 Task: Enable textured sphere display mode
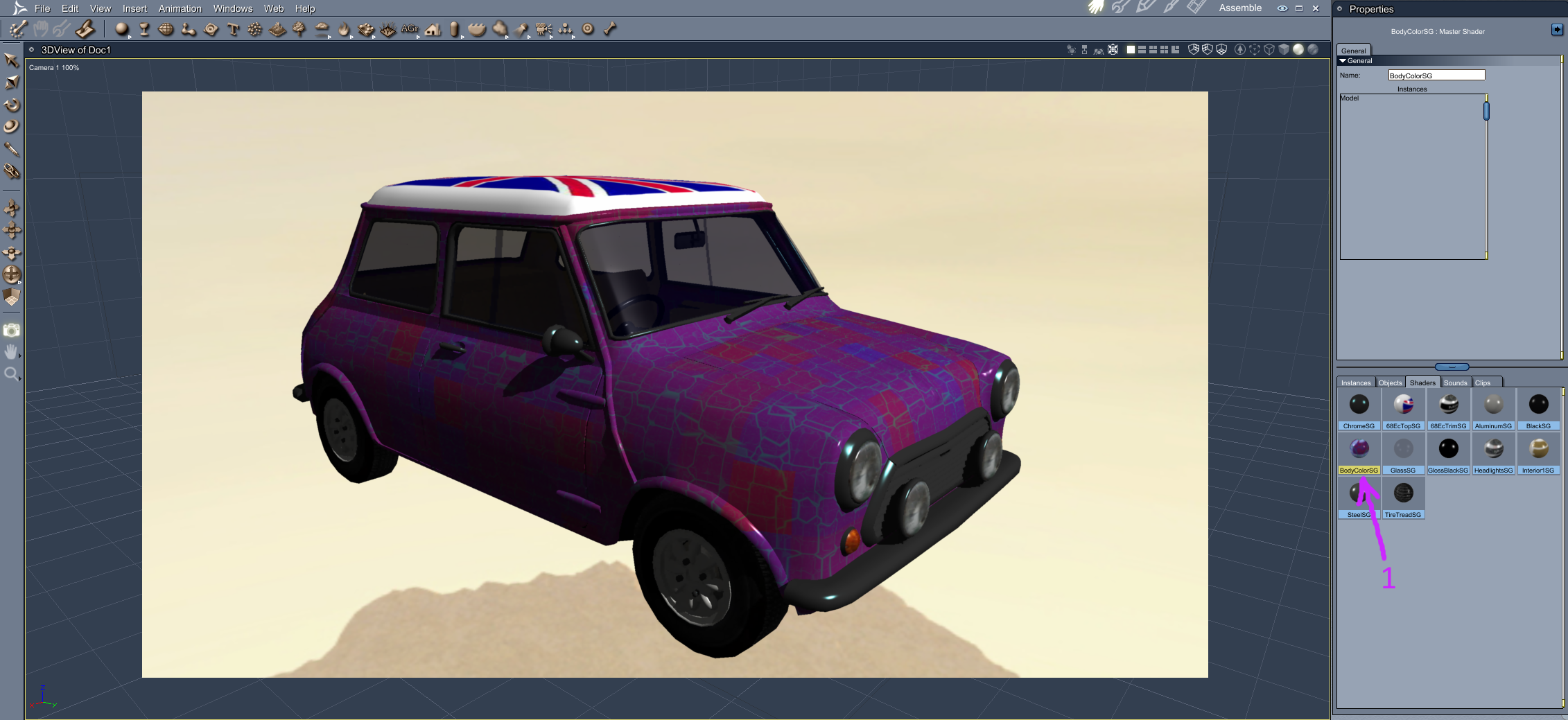[1313, 49]
